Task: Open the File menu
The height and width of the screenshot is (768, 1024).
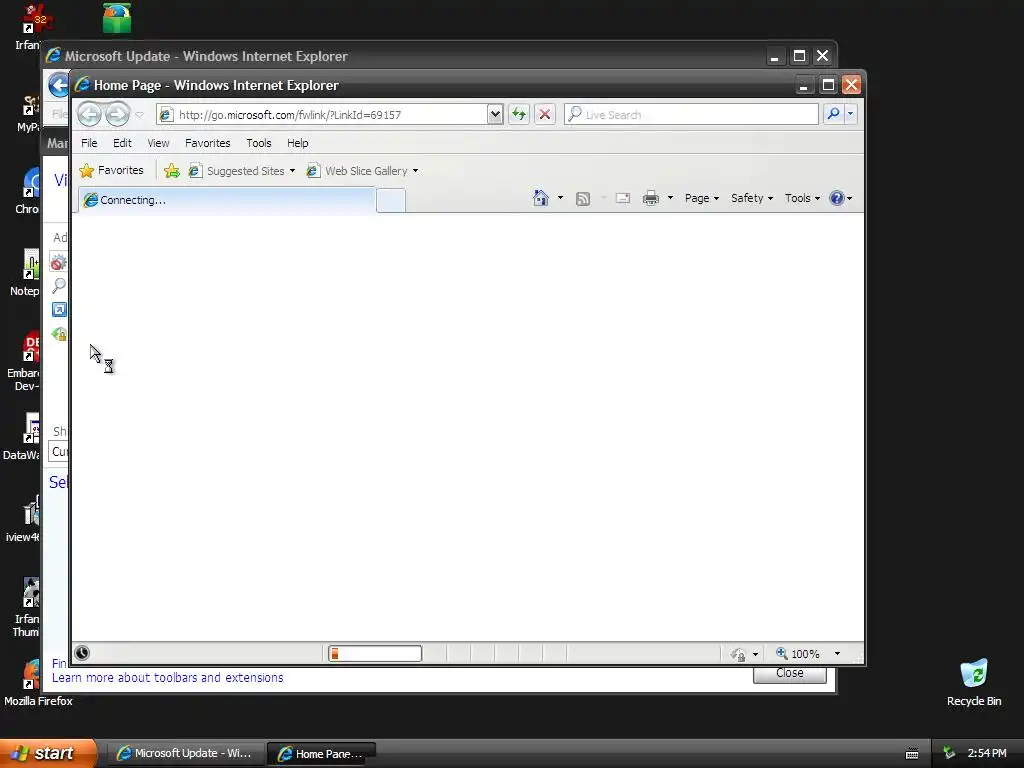Action: tap(89, 143)
